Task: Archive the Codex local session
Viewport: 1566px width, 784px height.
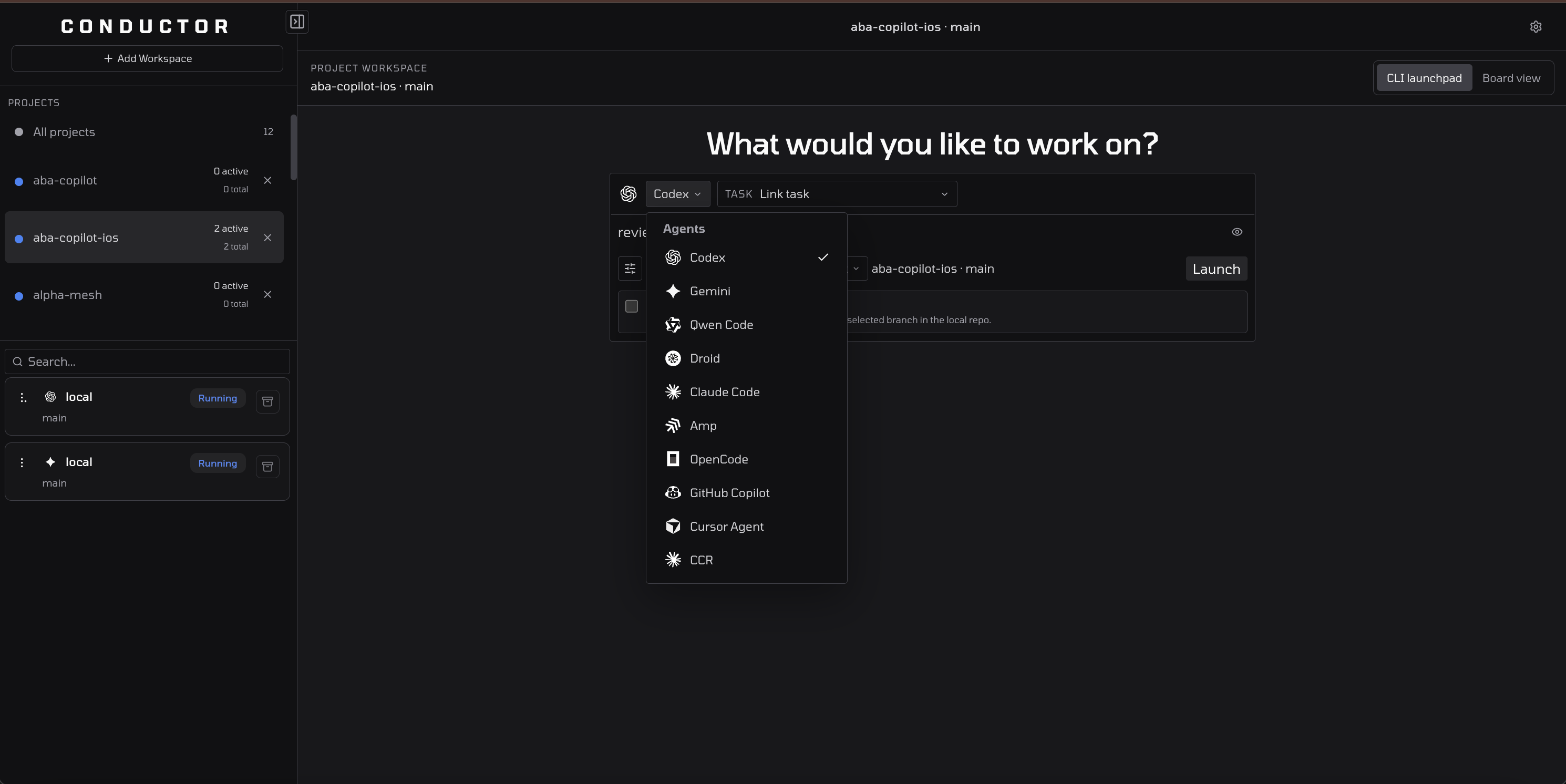Action: [x=267, y=401]
